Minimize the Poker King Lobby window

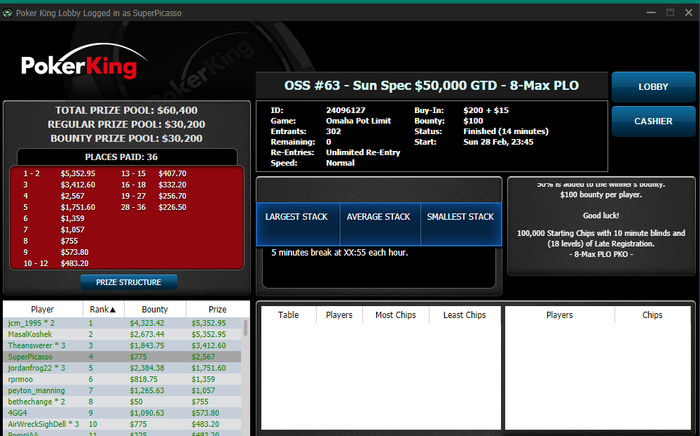tap(651, 13)
